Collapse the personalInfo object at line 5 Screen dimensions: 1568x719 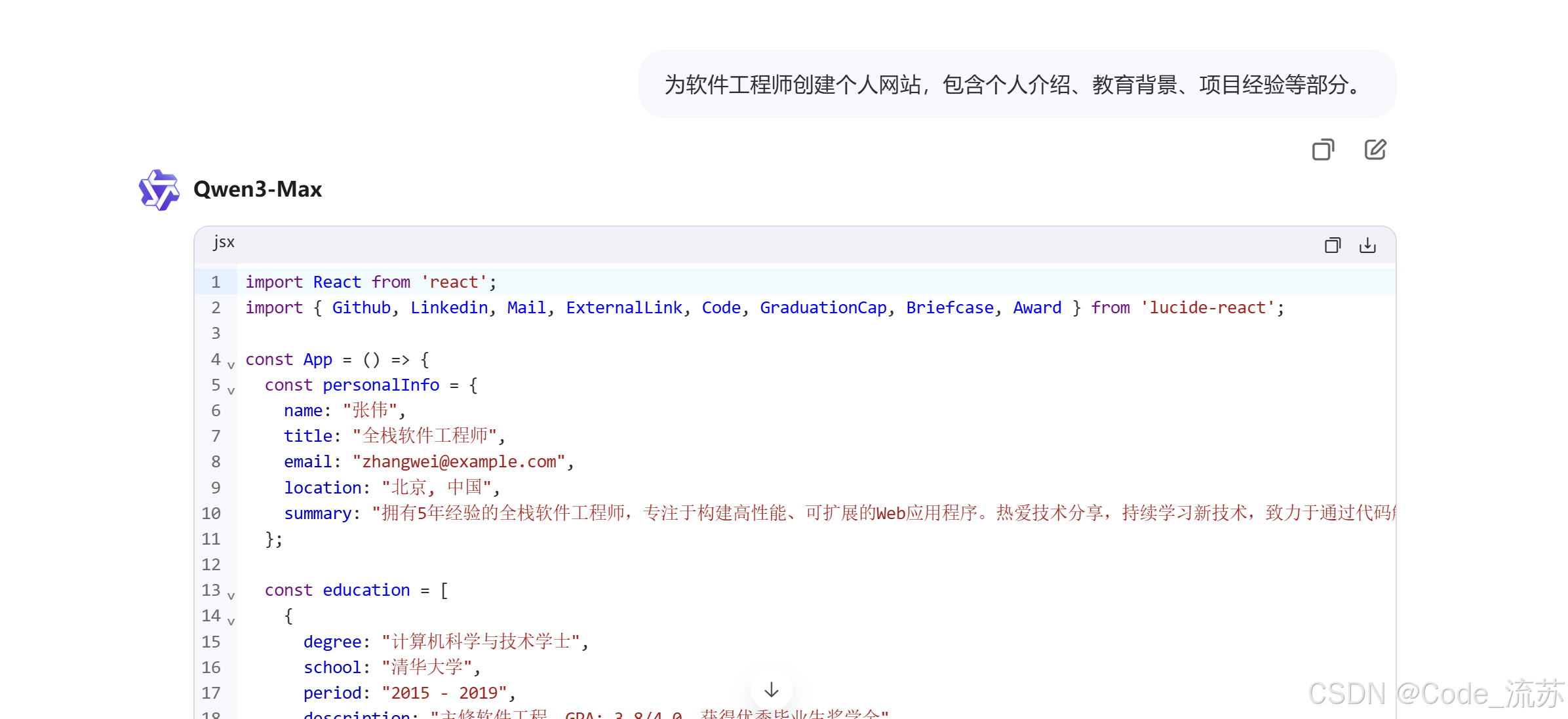point(231,390)
